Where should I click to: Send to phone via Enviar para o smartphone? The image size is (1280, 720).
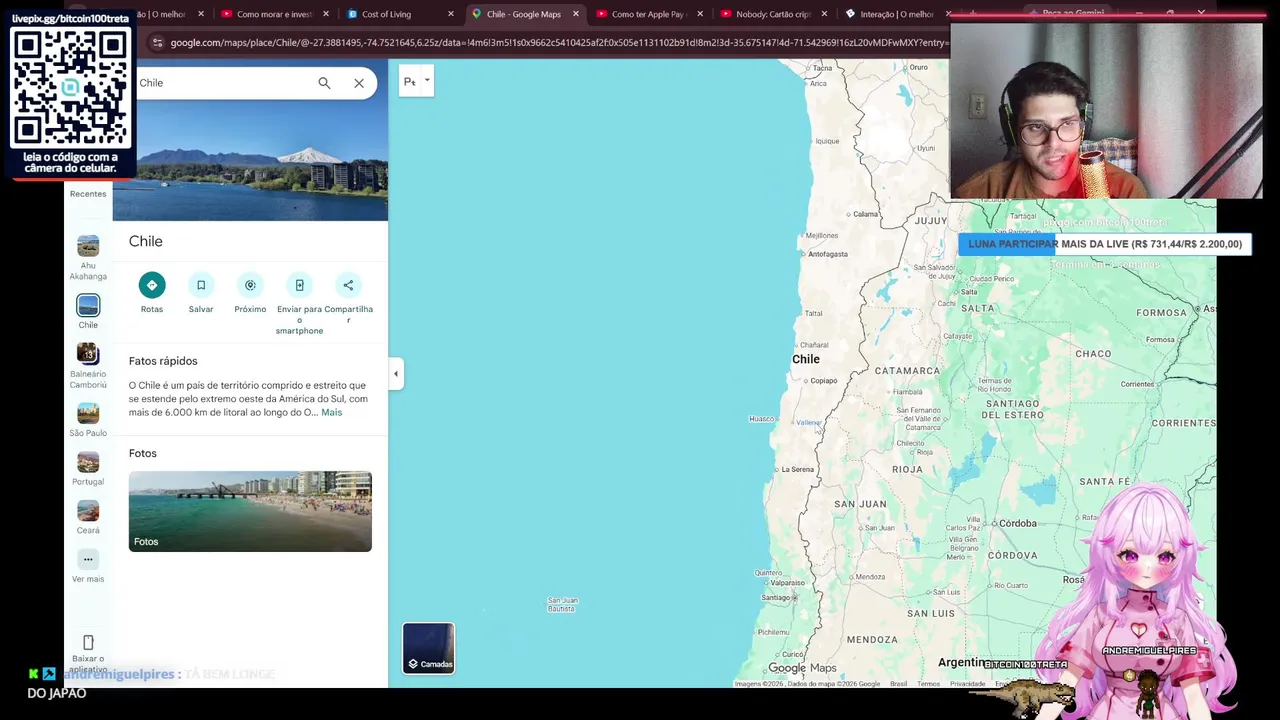coord(299,285)
